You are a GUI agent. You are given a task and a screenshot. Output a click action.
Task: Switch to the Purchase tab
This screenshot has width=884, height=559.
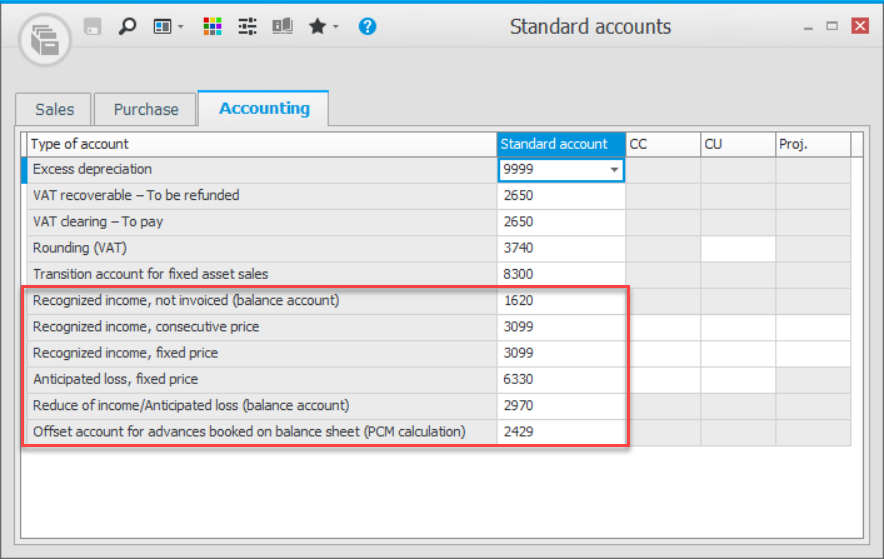click(x=146, y=109)
